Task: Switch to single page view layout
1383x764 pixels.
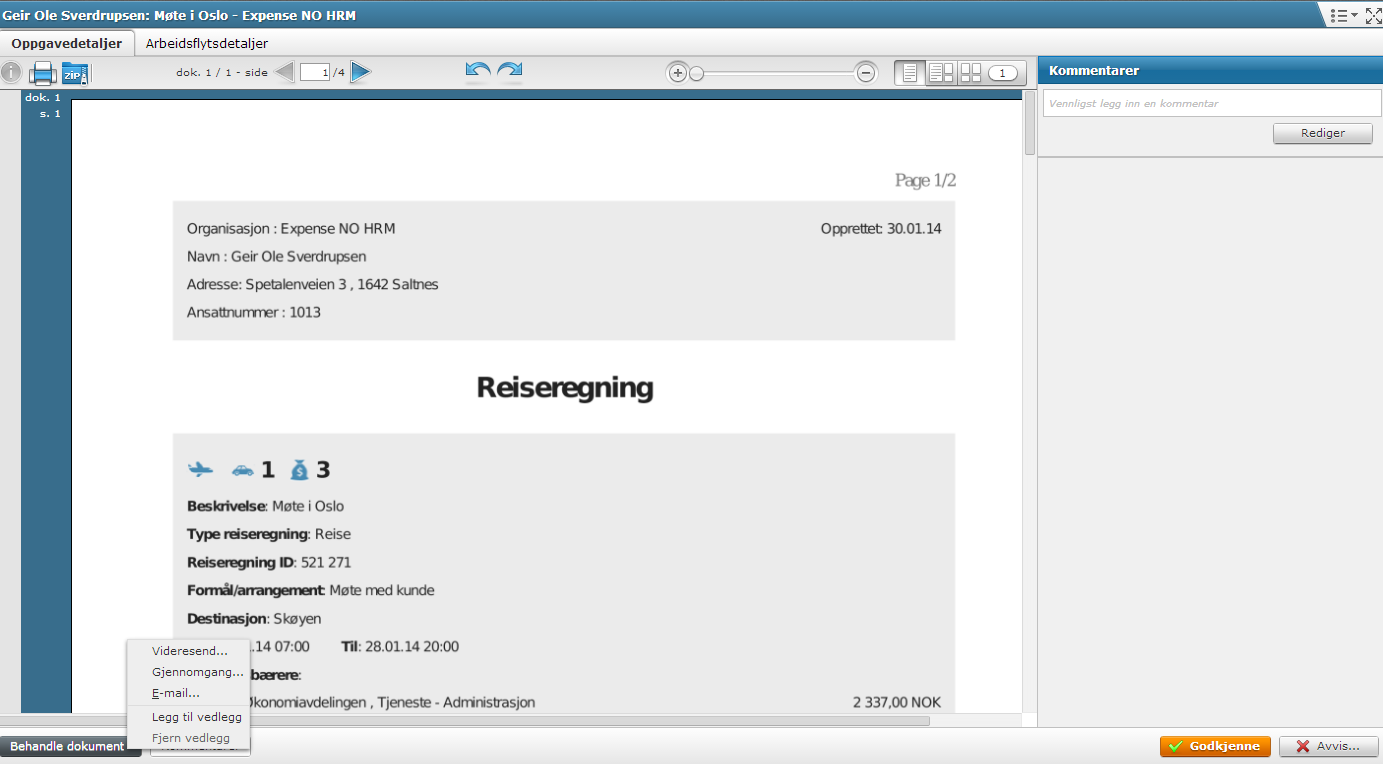Action: click(910, 73)
